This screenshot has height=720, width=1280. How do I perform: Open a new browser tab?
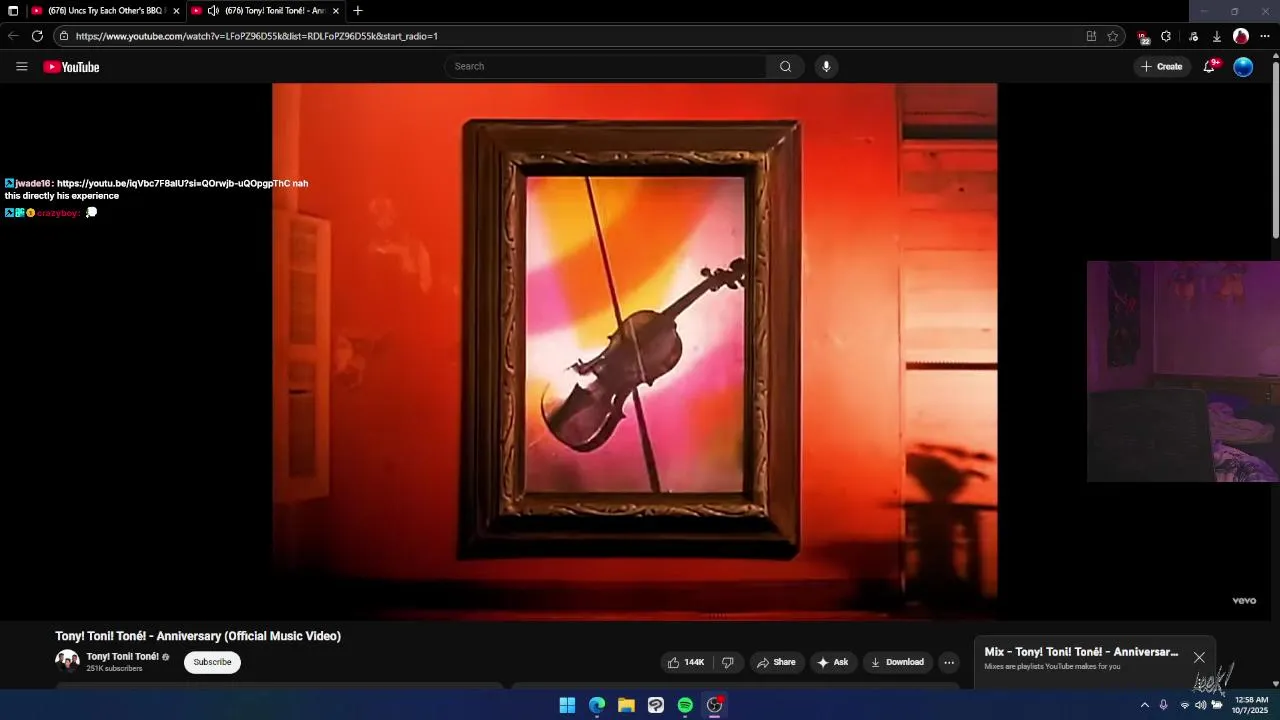pos(358,11)
